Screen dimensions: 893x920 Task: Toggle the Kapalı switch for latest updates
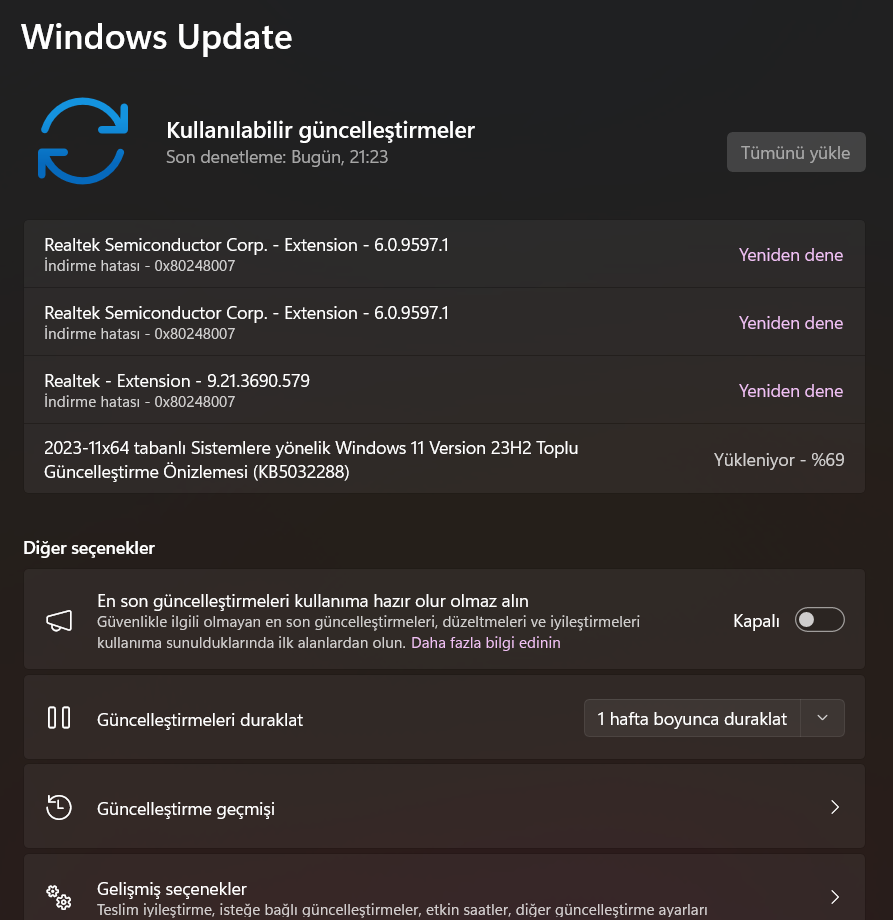(820, 620)
